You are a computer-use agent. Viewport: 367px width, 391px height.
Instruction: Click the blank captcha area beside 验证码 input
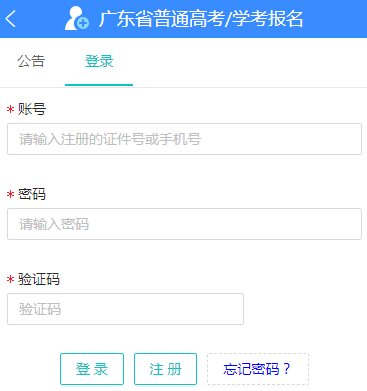[303, 309]
